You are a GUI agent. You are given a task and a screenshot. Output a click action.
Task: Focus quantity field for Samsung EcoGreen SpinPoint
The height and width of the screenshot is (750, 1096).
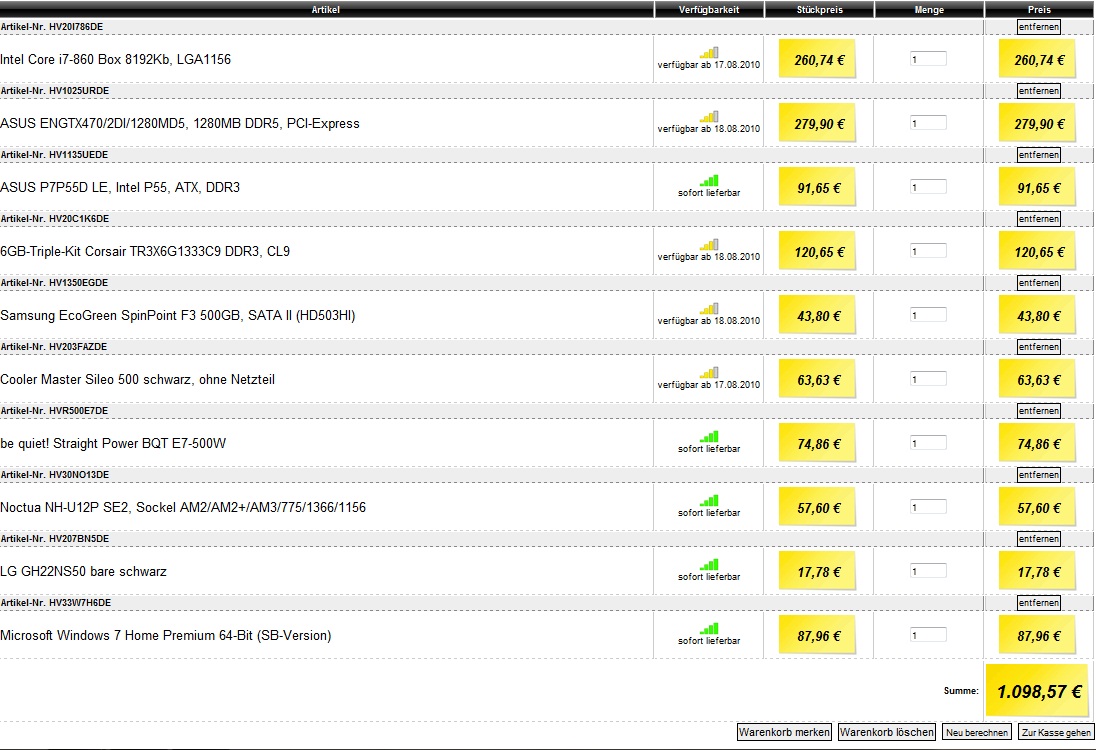click(928, 315)
